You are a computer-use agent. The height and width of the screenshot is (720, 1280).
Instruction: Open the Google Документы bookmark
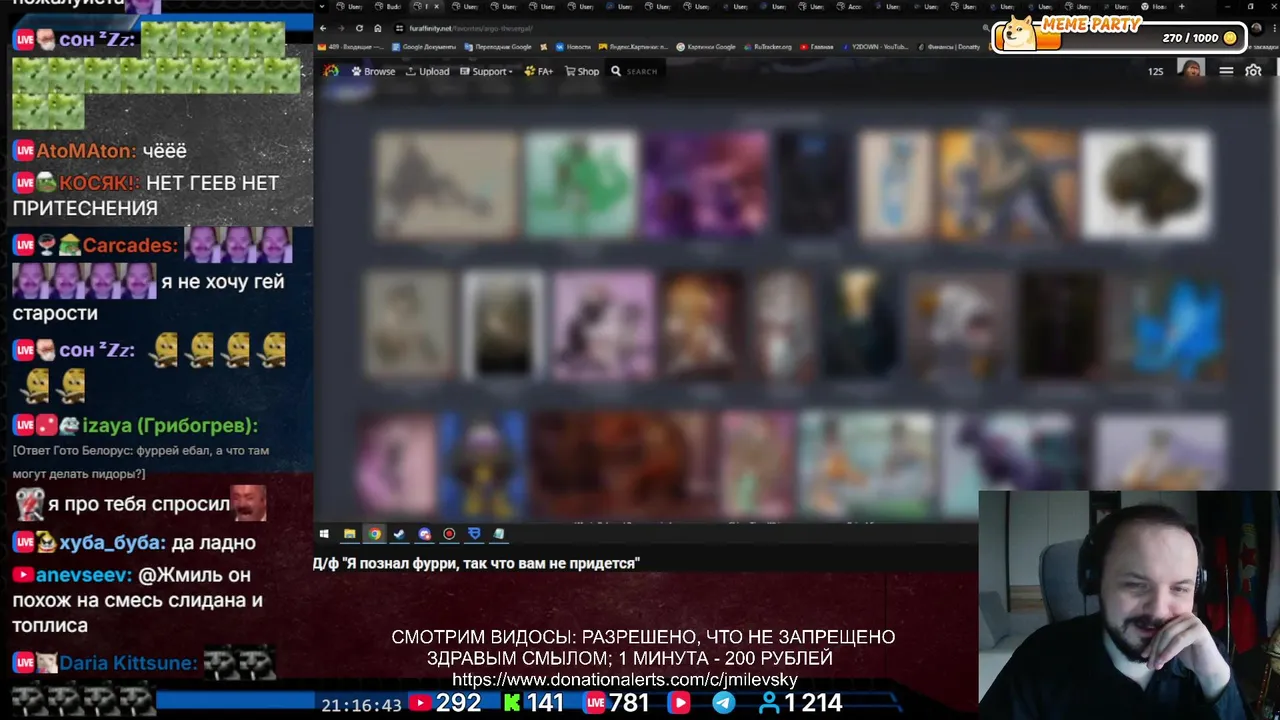(x=424, y=47)
